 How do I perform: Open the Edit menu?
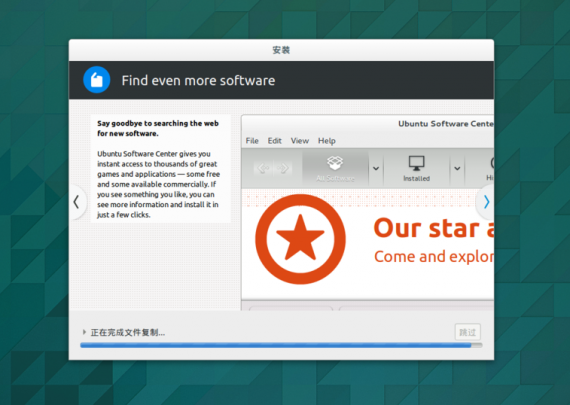pos(274,141)
